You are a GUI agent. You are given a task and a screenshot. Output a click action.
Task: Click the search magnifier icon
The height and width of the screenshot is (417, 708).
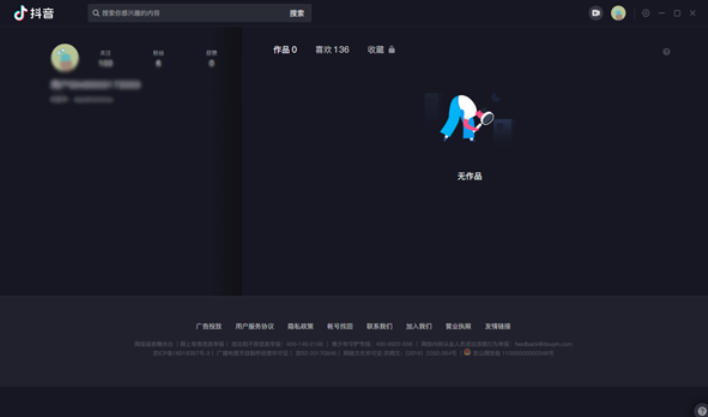(x=96, y=13)
